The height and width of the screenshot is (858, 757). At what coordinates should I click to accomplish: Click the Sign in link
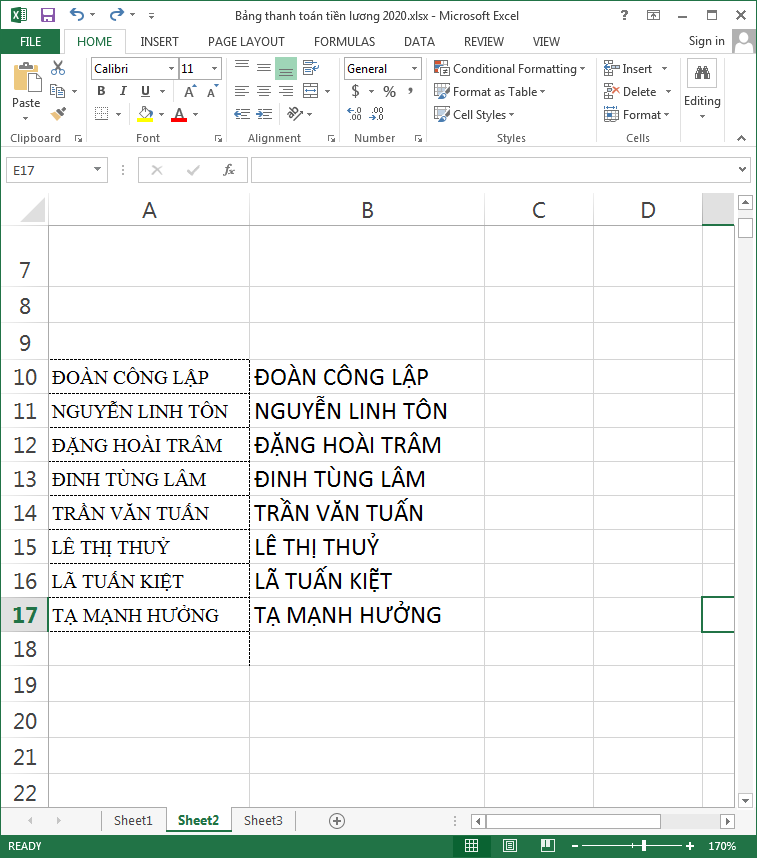(x=706, y=41)
